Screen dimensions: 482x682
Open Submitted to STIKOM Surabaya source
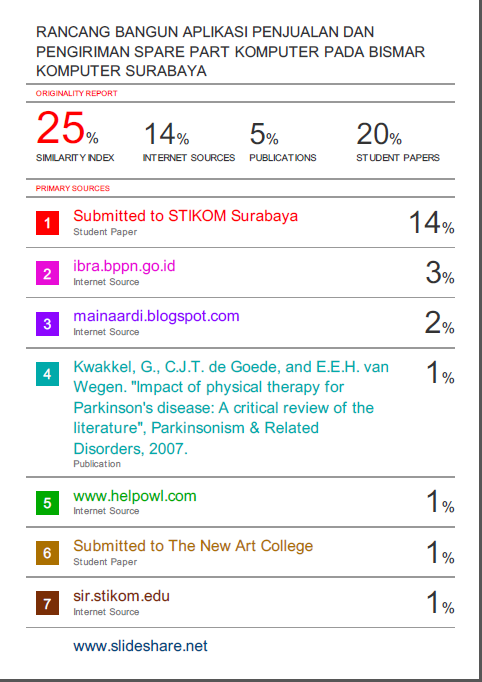[186, 216]
